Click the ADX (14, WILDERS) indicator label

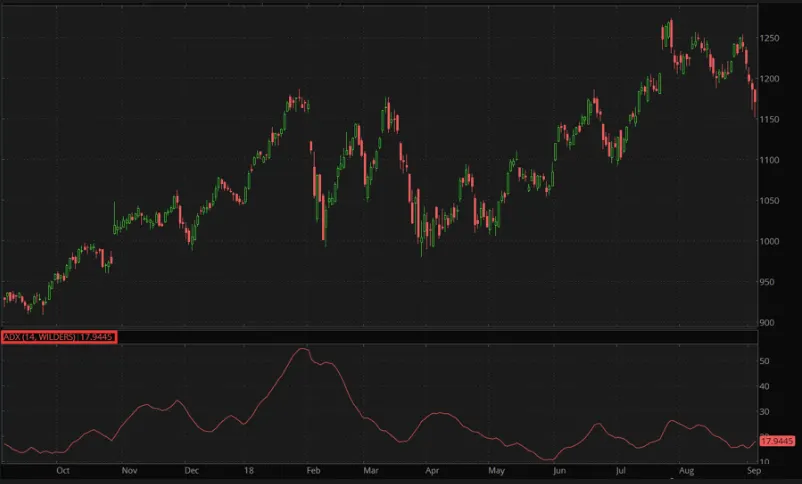(59, 337)
